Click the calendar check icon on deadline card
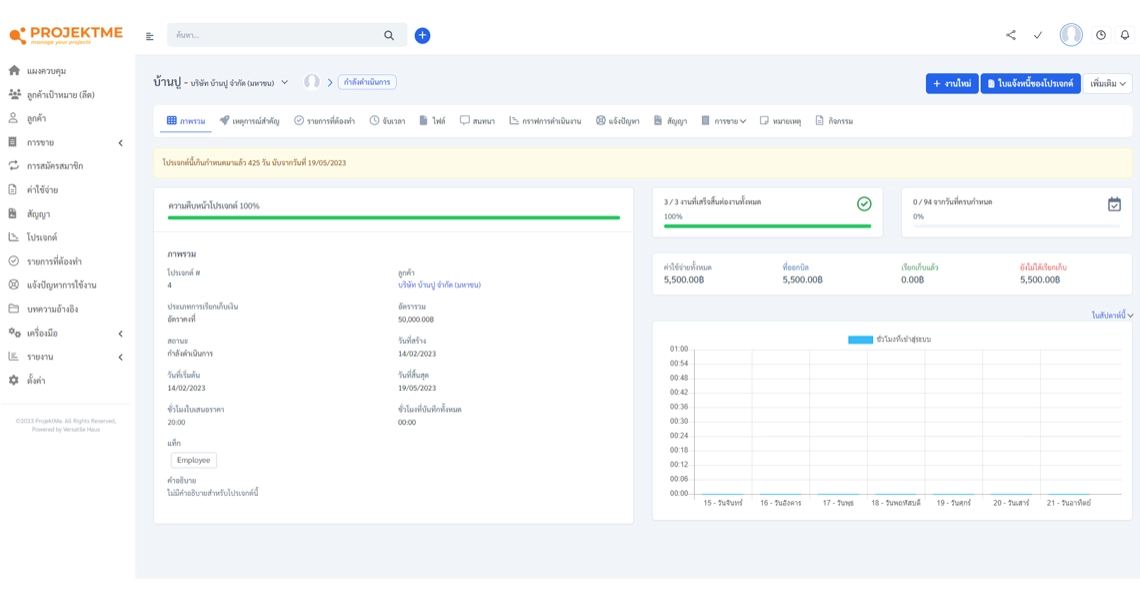This screenshot has width=1140, height=597. pyautogui.click(x=1114, y=204)
